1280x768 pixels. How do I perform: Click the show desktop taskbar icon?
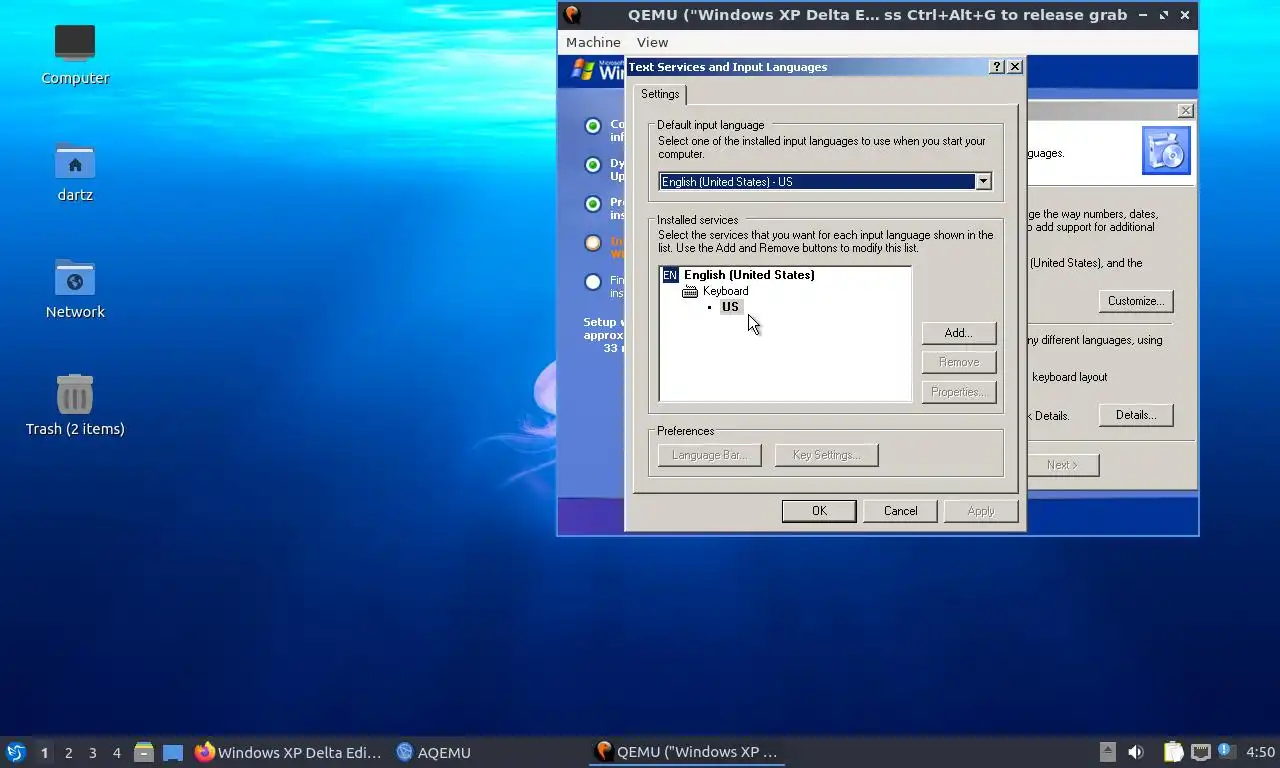[x=173, y=752]
